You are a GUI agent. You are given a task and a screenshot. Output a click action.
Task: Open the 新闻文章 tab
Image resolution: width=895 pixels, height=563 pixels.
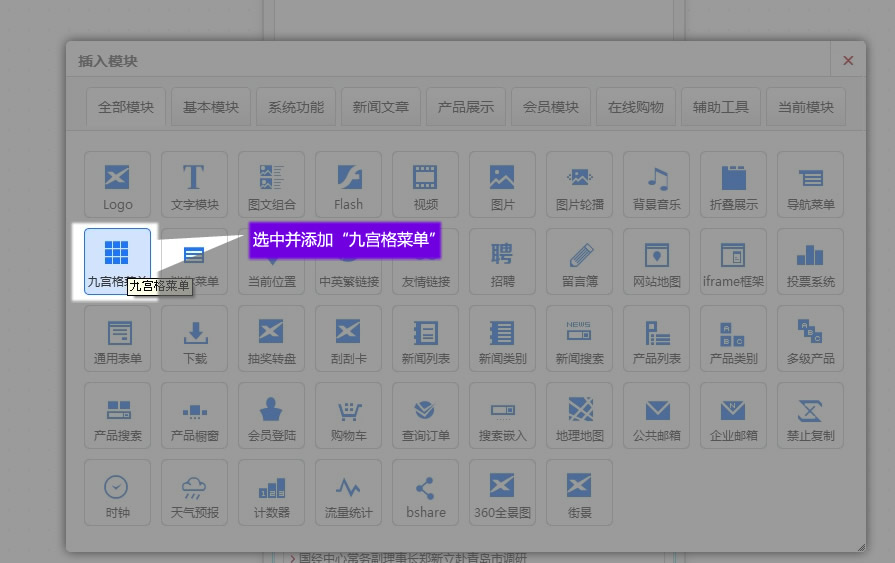380,107
